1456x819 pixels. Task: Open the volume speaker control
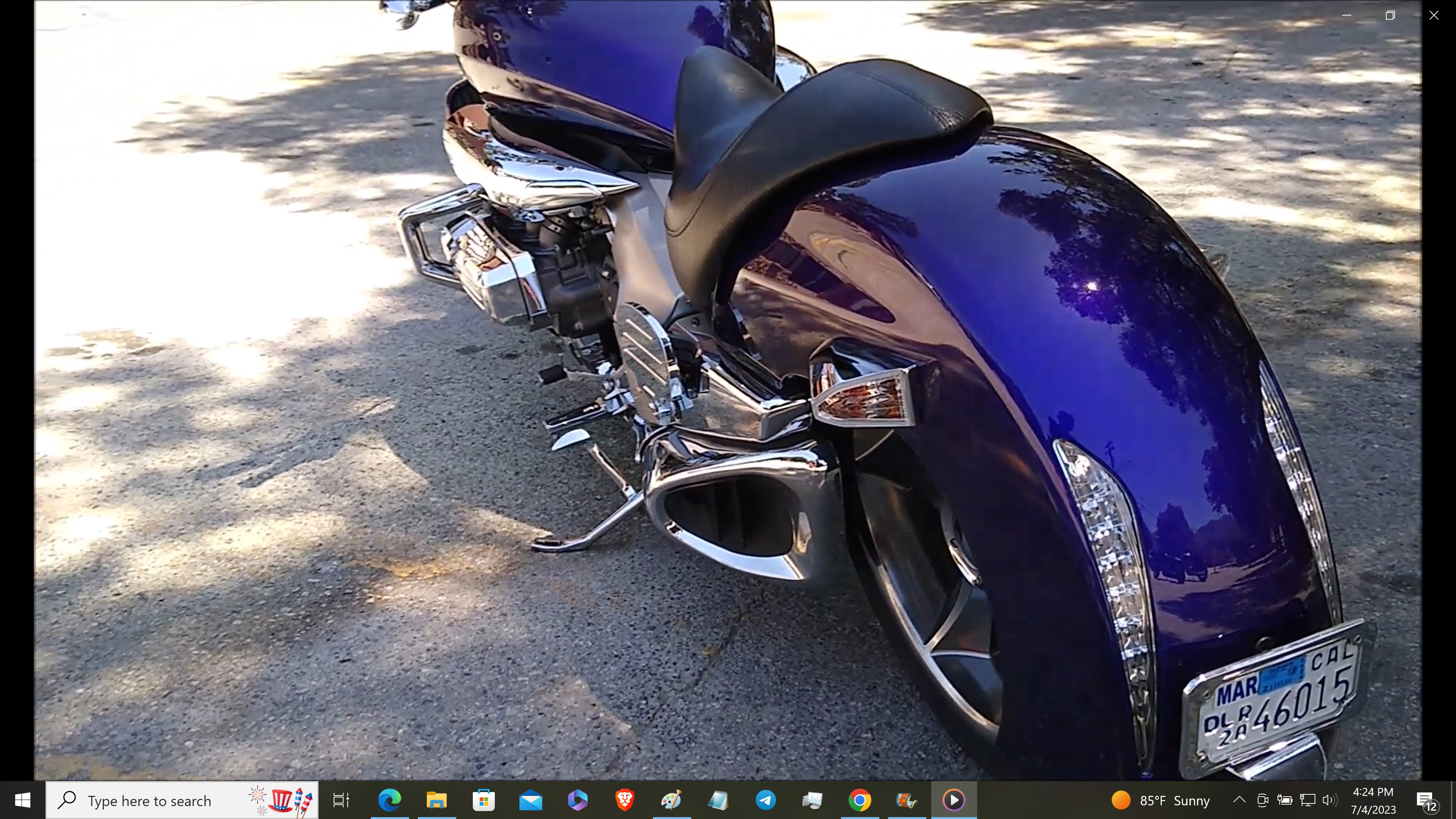coord(1329,800)
